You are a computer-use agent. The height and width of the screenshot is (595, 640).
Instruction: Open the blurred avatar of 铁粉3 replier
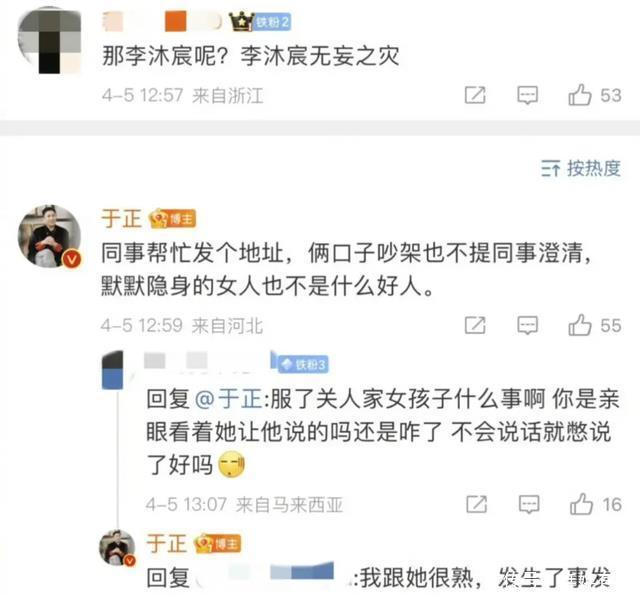[x=112, y=369]
